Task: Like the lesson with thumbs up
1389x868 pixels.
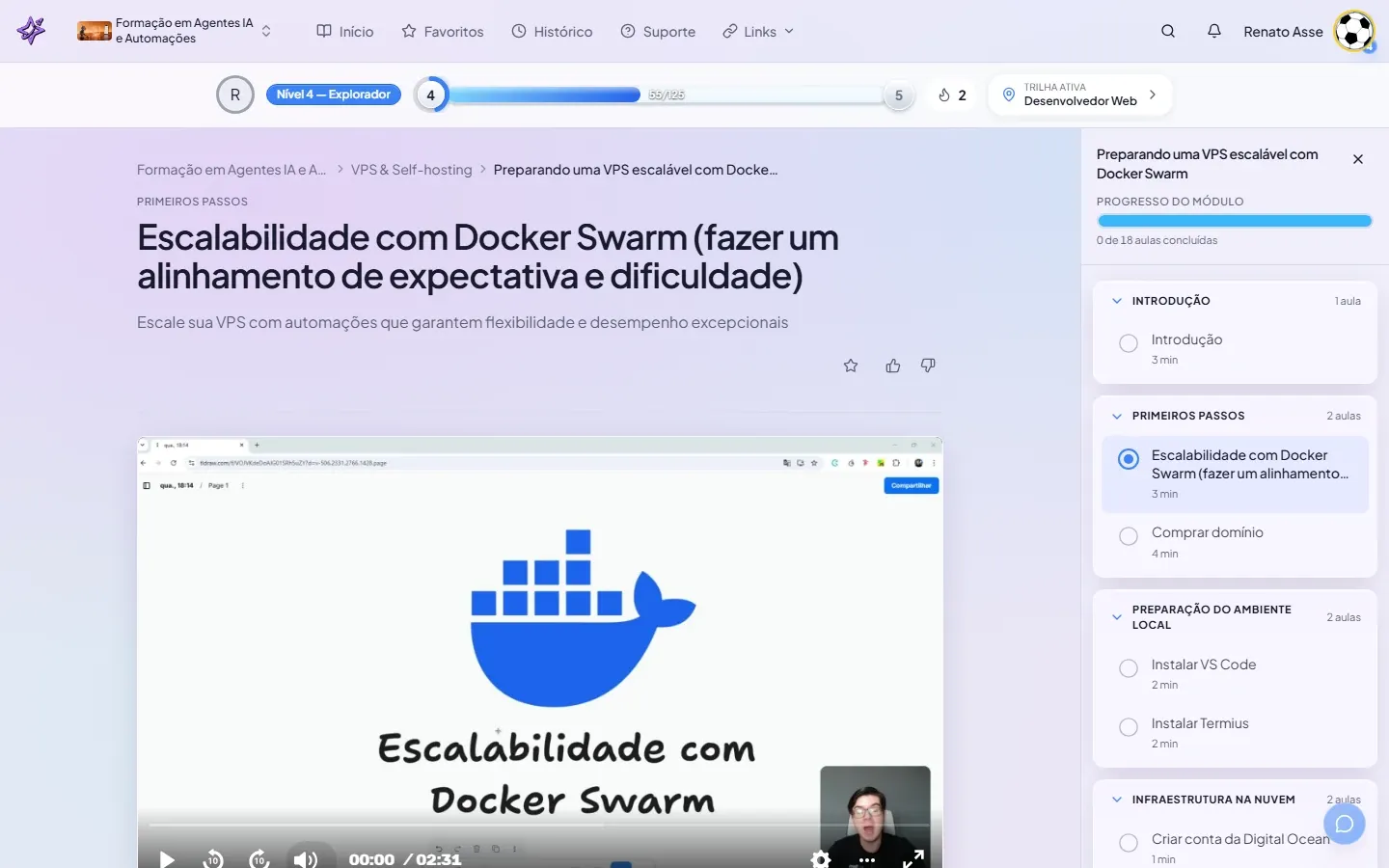Action: coord(893,366)
